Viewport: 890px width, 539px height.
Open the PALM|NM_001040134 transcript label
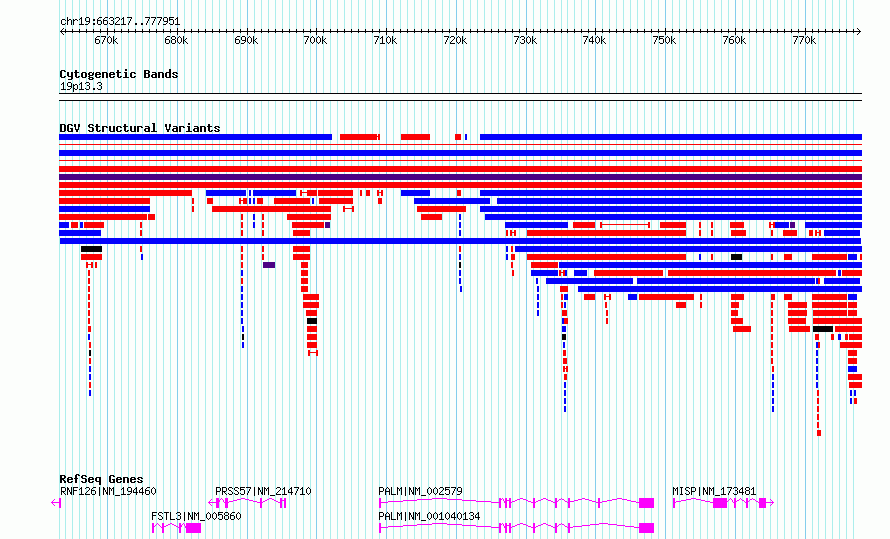coord(429,516)
